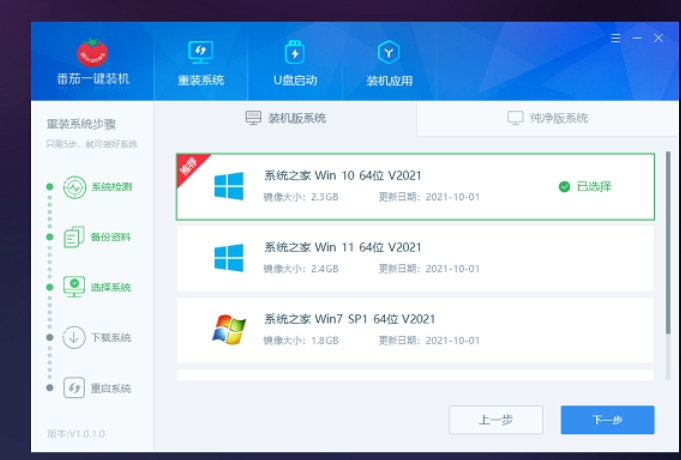Click the tomato app logo
Image resolution: width=681 pixels, height=460 pixels.
coord(92,53)
